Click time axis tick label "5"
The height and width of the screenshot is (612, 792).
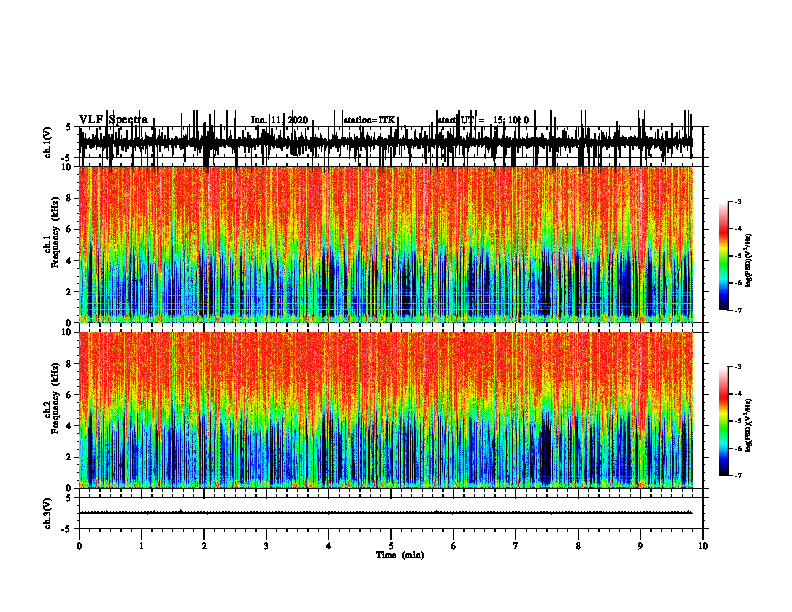[x=391, y=546]
